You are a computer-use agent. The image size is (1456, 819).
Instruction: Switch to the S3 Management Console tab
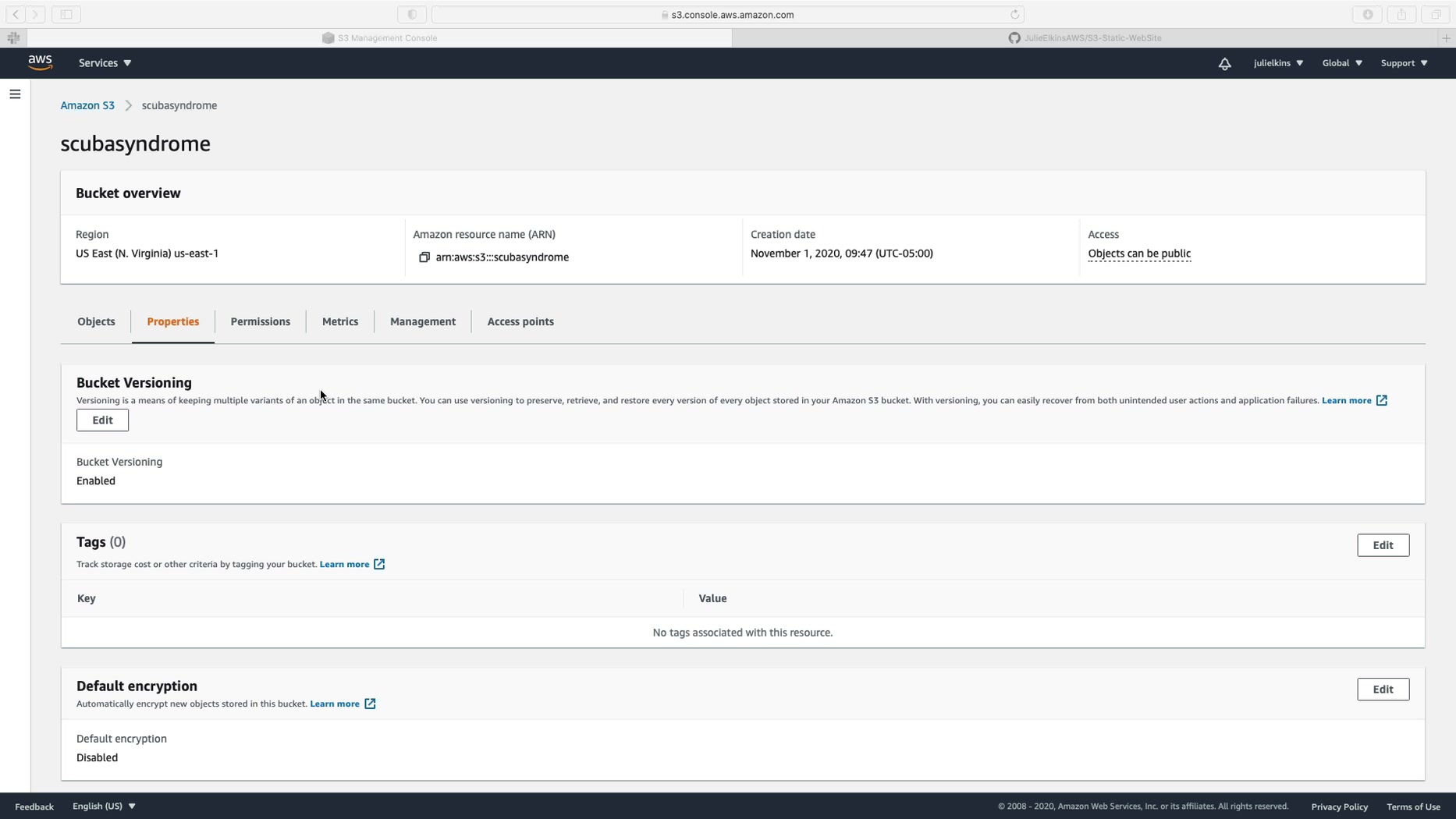(x=380, y=37)
